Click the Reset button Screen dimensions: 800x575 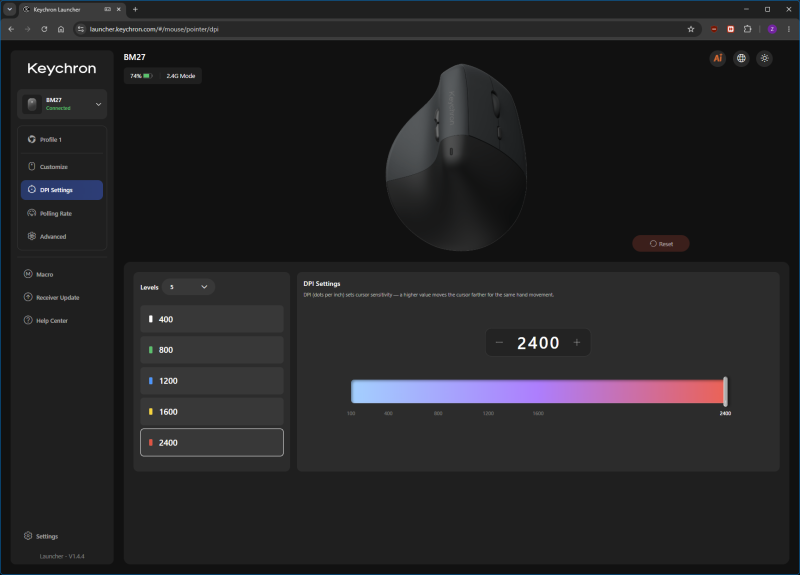point(661,244)
